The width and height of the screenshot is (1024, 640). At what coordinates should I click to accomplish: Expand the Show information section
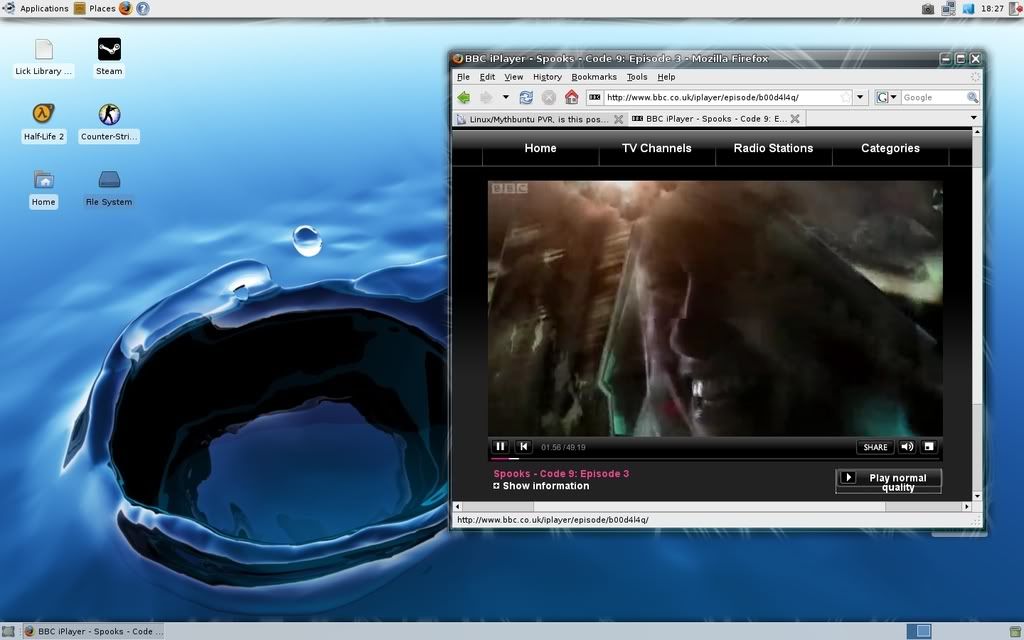[x=541, y=486]
